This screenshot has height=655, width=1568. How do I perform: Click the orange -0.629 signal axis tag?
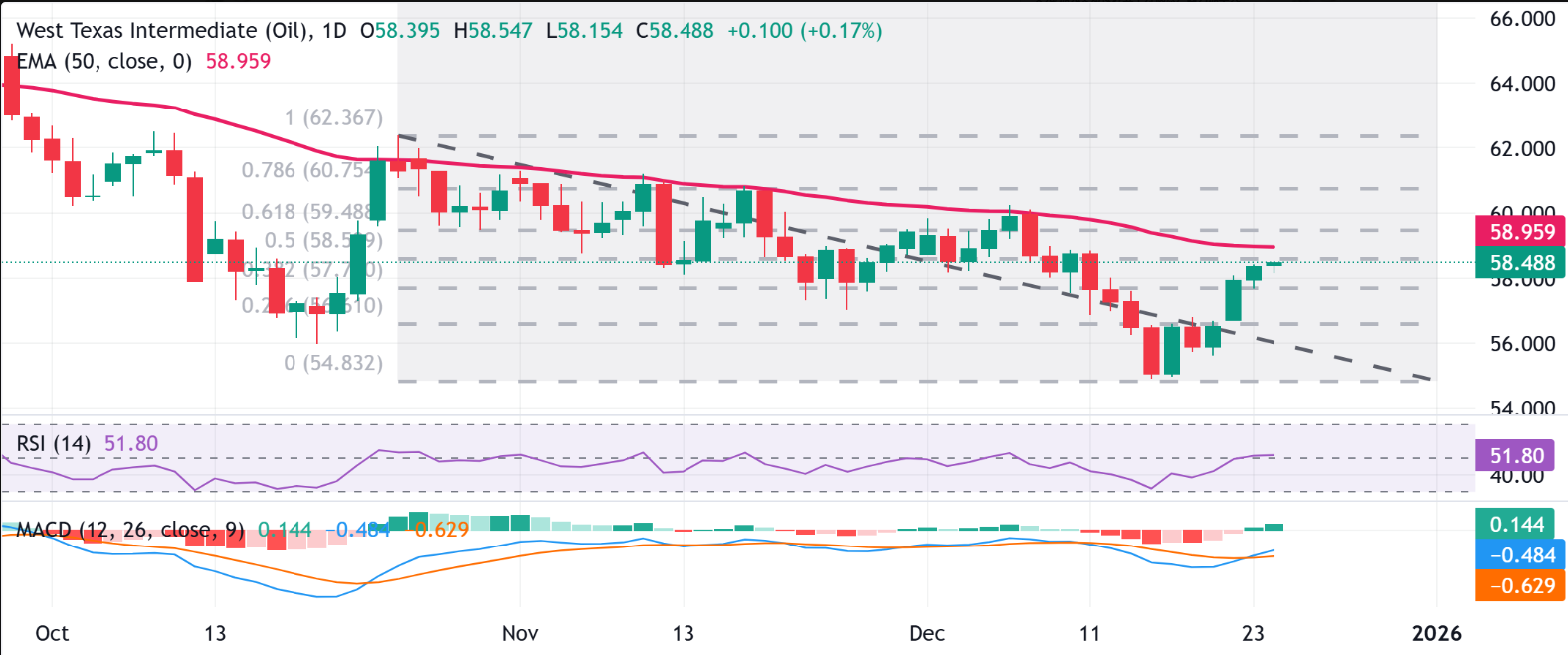(x=1521, y=586)
